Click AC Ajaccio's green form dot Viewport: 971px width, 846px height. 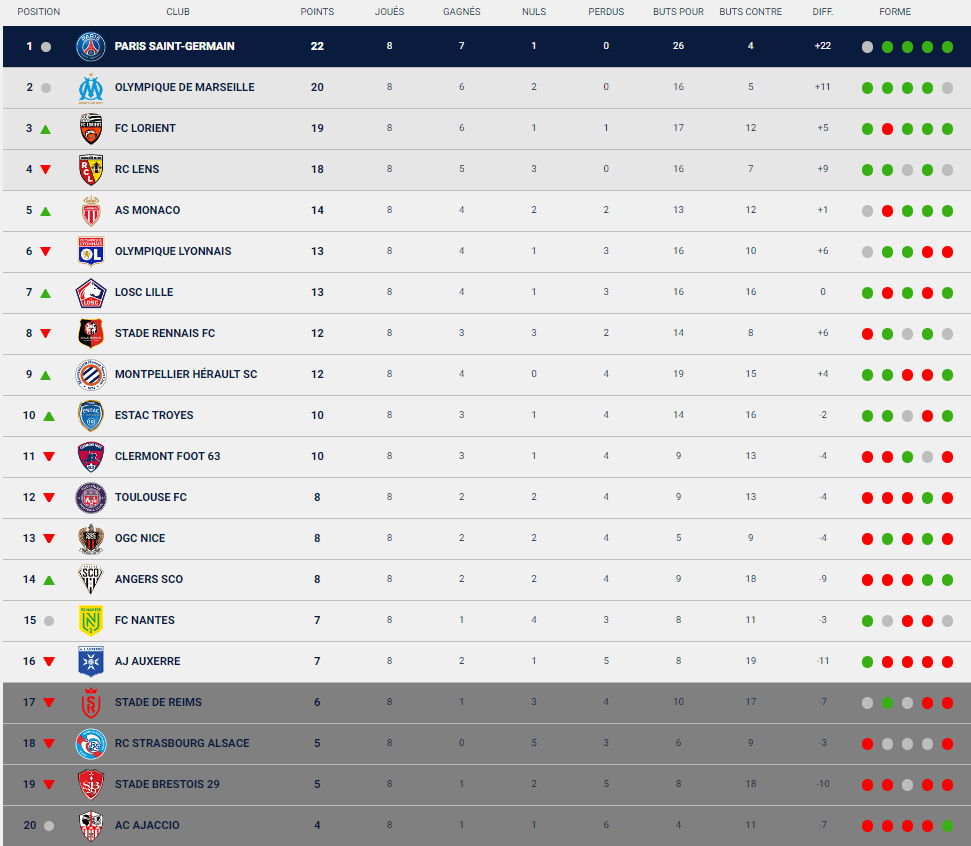[x=947, y=826]
